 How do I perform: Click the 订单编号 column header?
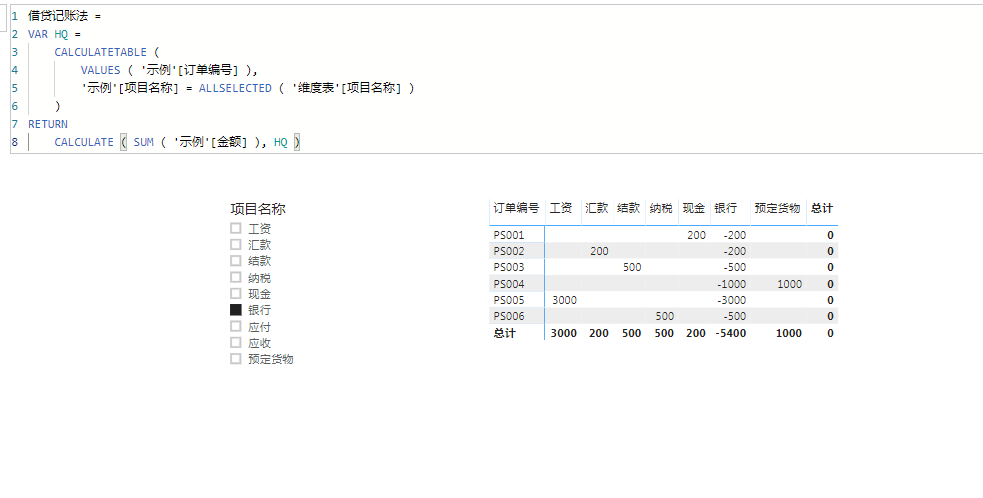click(516, 208)
